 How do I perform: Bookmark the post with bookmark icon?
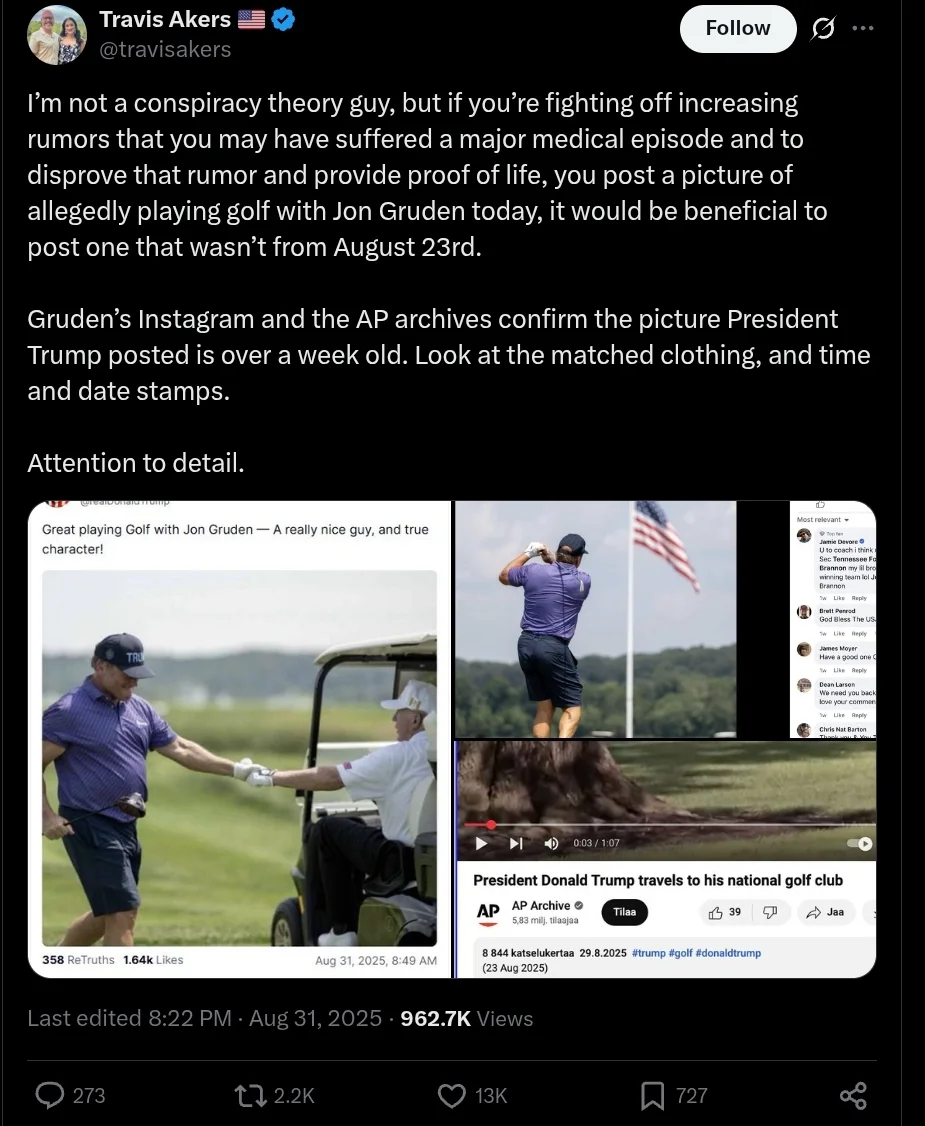651,1095
